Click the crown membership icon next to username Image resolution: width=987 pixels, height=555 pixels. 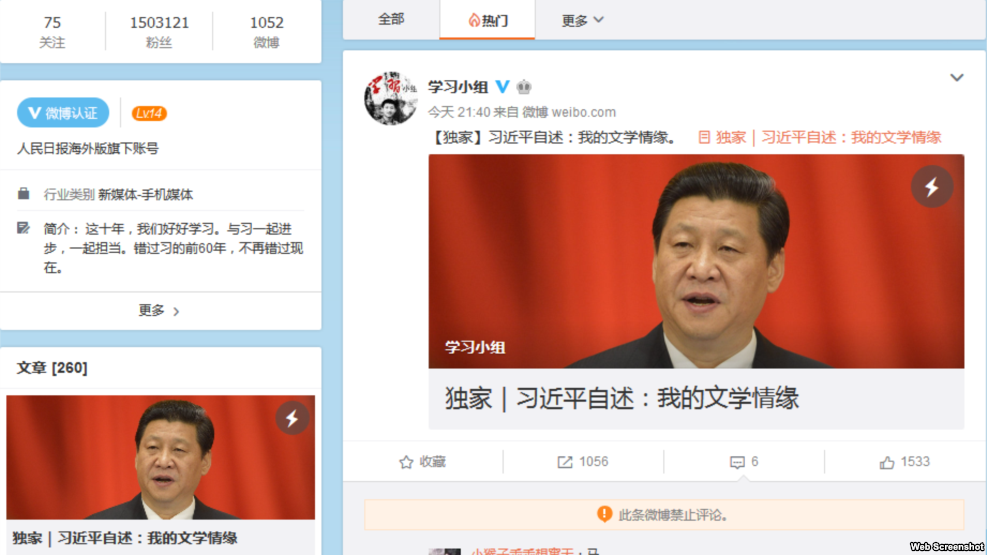click(524, 87)
